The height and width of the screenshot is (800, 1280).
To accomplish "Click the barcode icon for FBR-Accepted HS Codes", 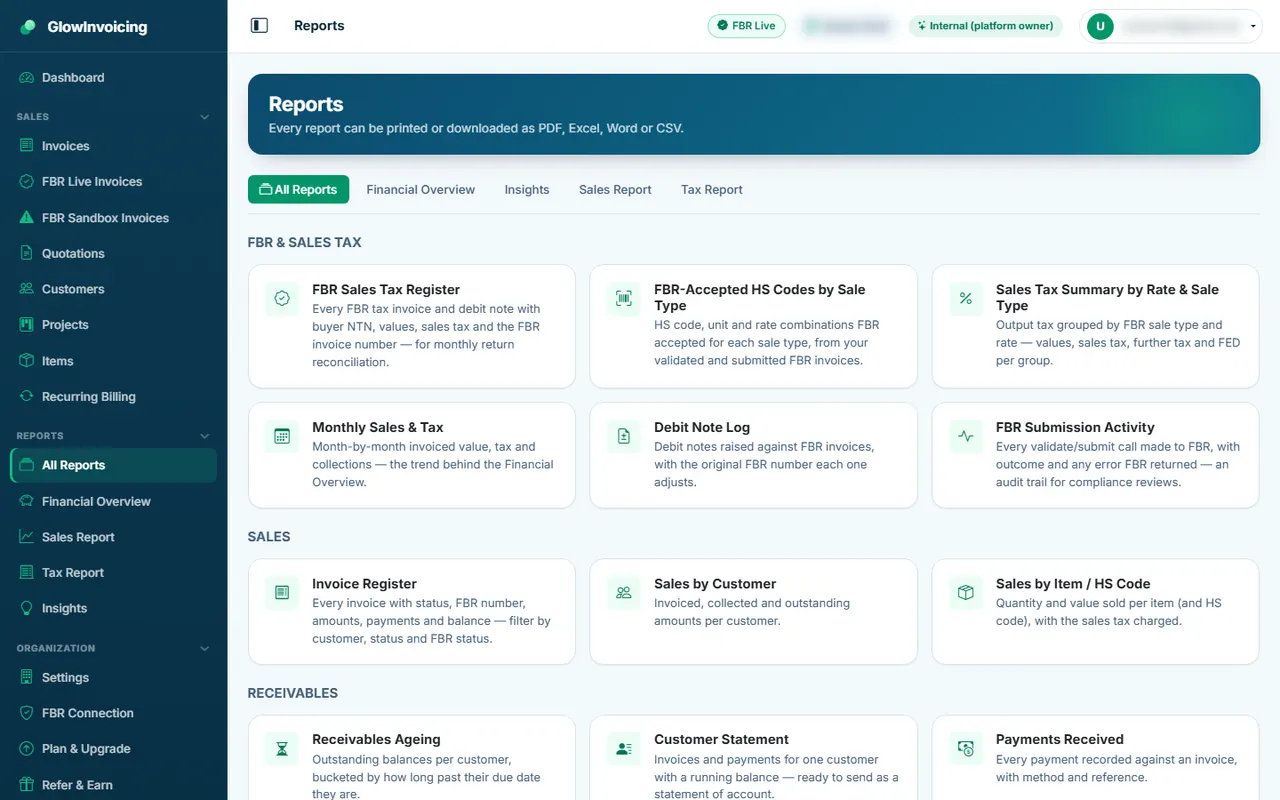I will click(624, 299).
